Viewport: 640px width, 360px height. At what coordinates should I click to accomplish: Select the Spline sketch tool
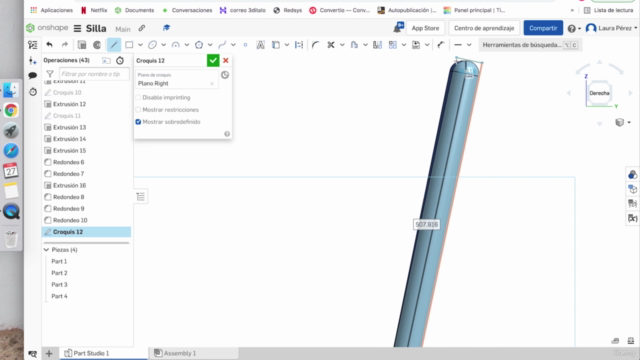click(x=222, y=45)
